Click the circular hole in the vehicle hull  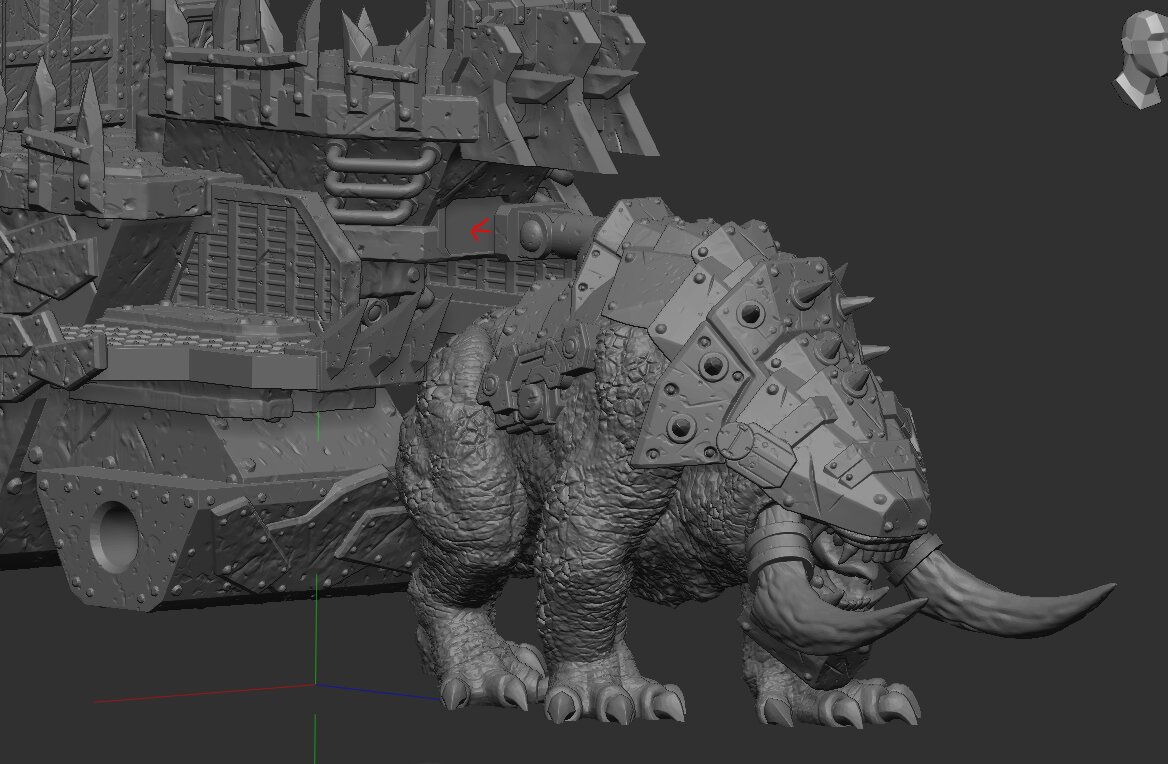pyautogui.click(x=115, y=528)
